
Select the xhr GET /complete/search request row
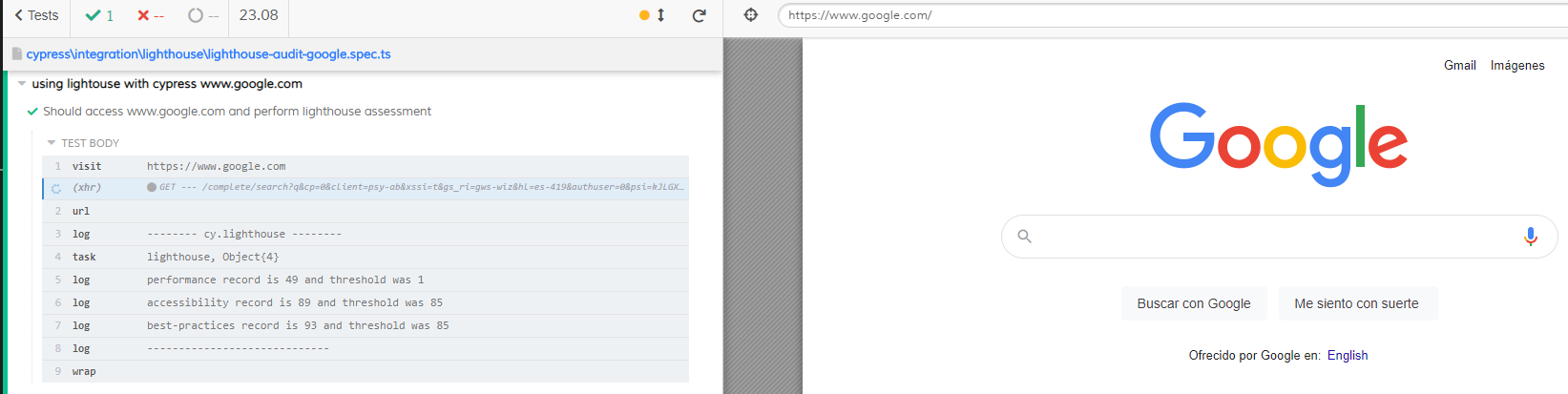pyautogui.click(x=366, y=188)
